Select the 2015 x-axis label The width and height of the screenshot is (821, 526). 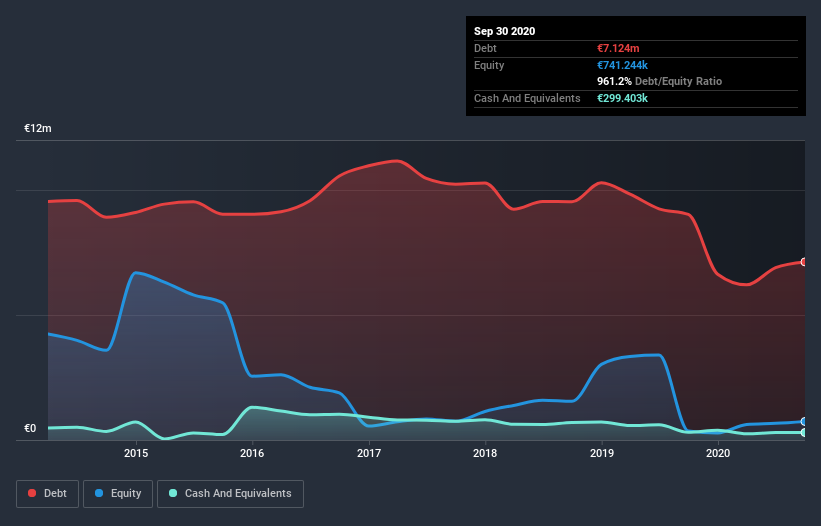pos(136,453)
